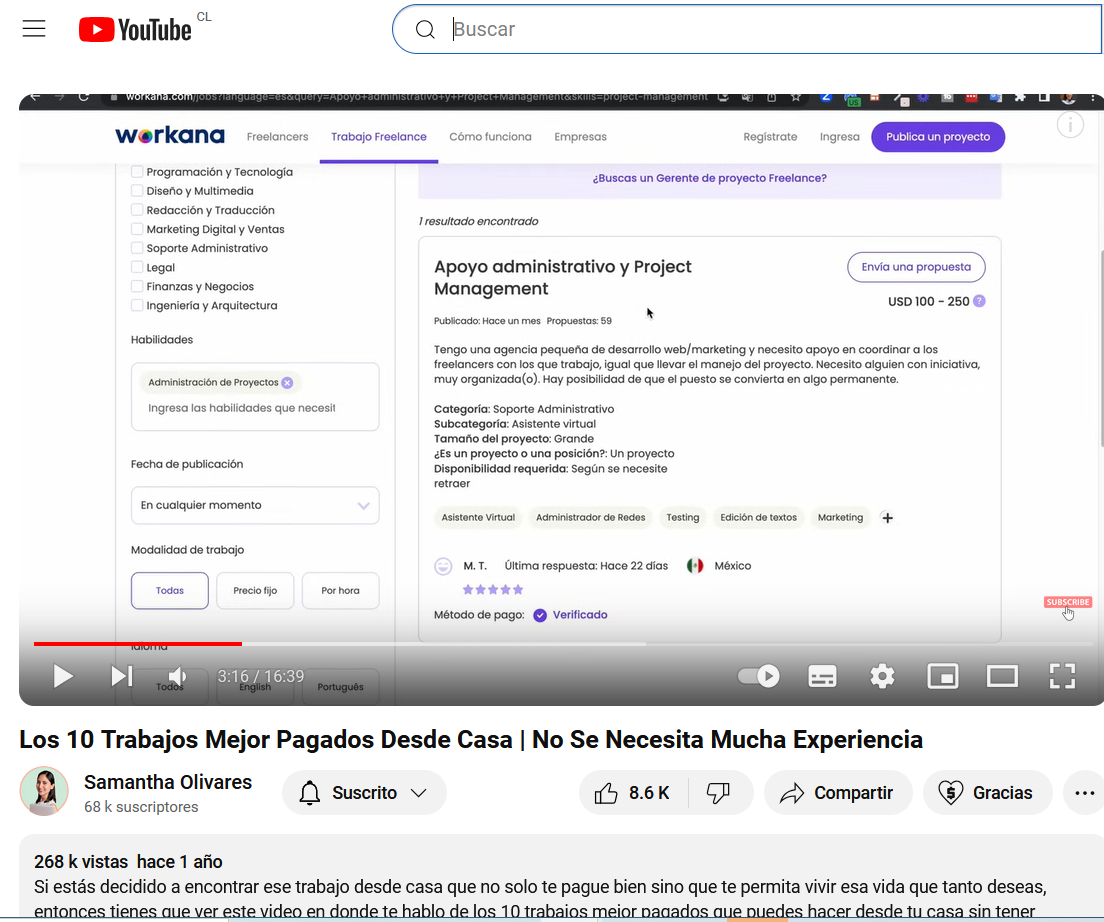
Task: Select Todas work modality option
Action: coord(170,591)
